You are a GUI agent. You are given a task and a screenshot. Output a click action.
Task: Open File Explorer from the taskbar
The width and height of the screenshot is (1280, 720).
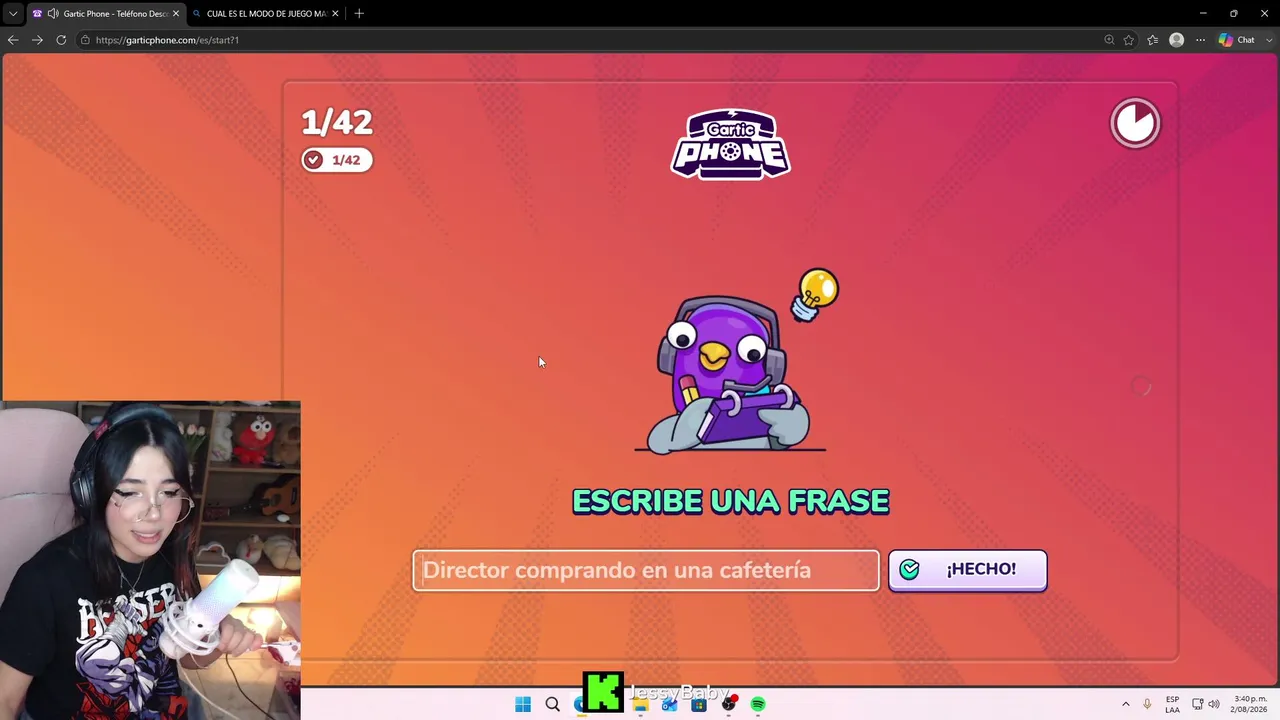pos(640,704)
